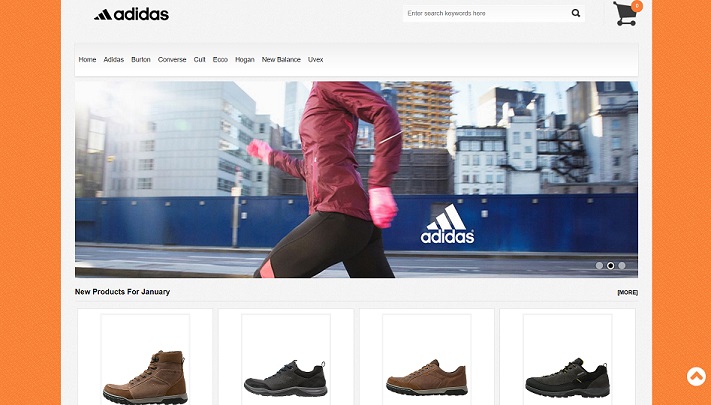The width and height of the screenshot is (711, 405).
Task: Open the Home menu item
Action: (87, 59)
